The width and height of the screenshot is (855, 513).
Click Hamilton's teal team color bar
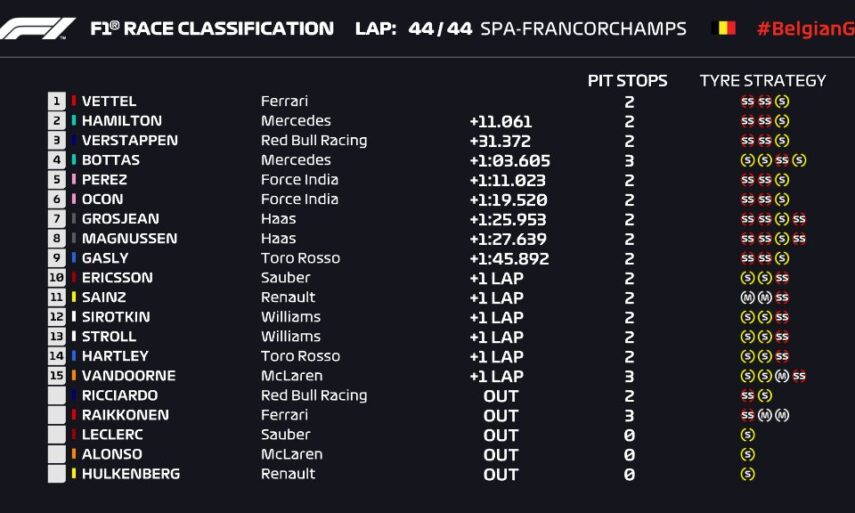pos(74,121)
